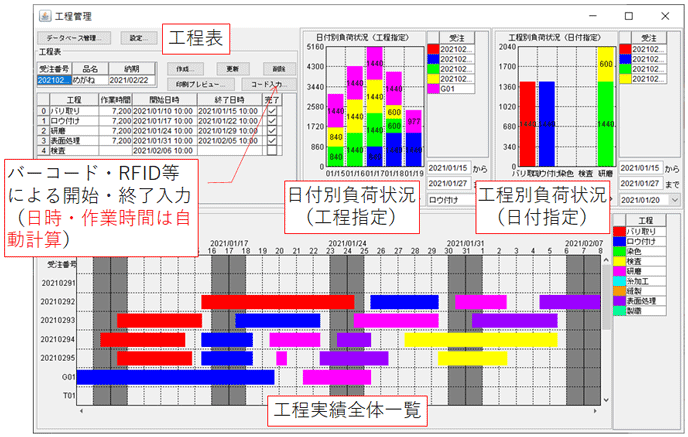
Task: Click cyan 糸加工 swatch in 工程 legend
Action: 619,281
